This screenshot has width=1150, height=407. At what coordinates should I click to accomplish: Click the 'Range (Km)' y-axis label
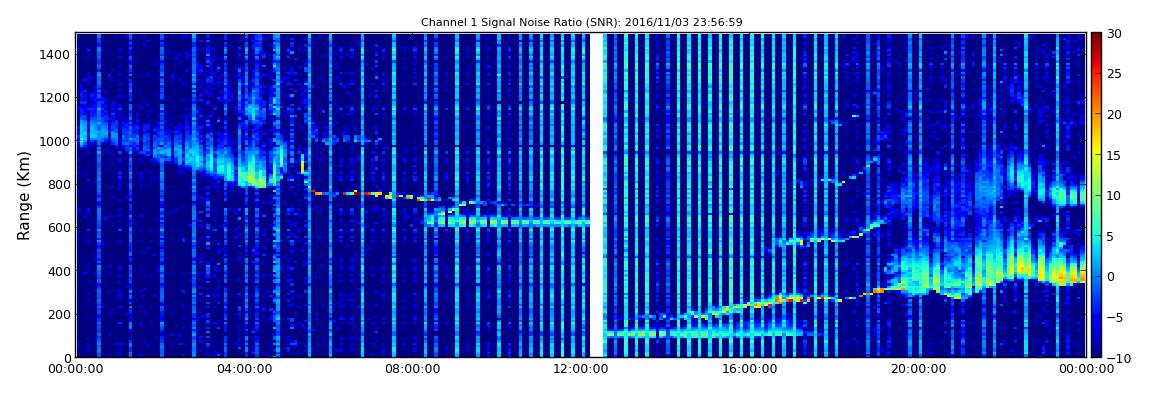pos(23,195)
